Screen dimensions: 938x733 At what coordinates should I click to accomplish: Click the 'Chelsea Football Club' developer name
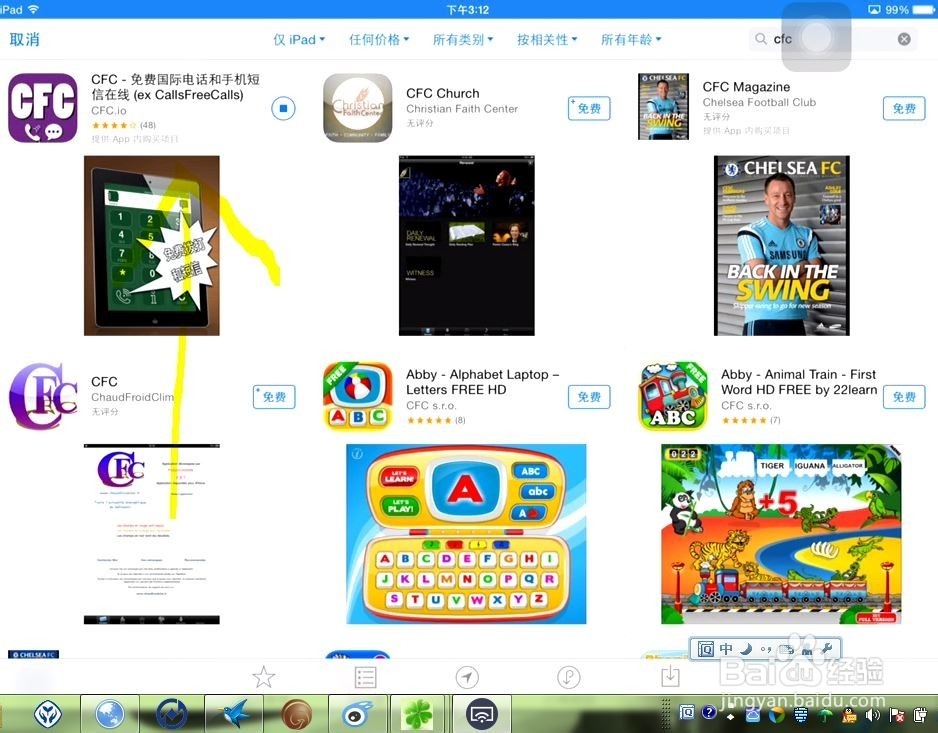click(x=759, y=102)
